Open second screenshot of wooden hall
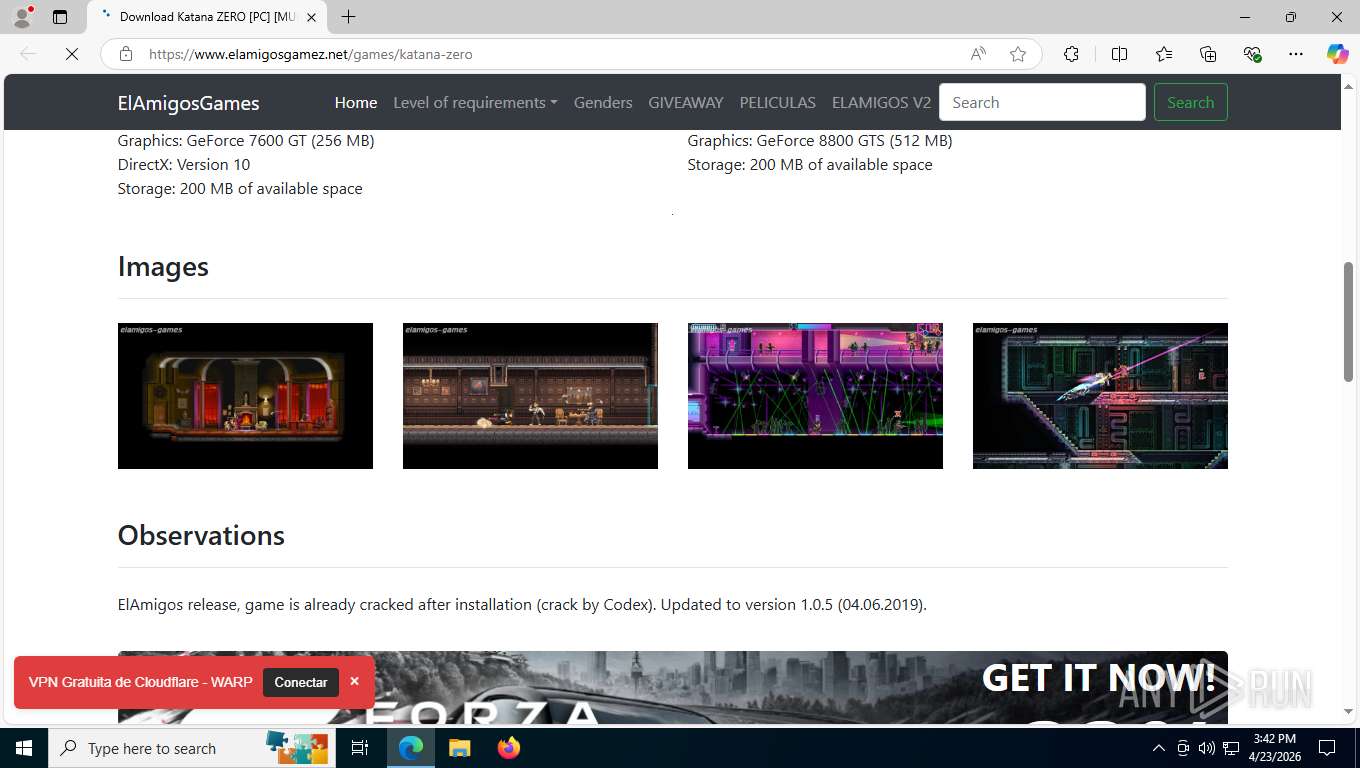This screenshot has width=1360, height=768. (x=530, y=396)
